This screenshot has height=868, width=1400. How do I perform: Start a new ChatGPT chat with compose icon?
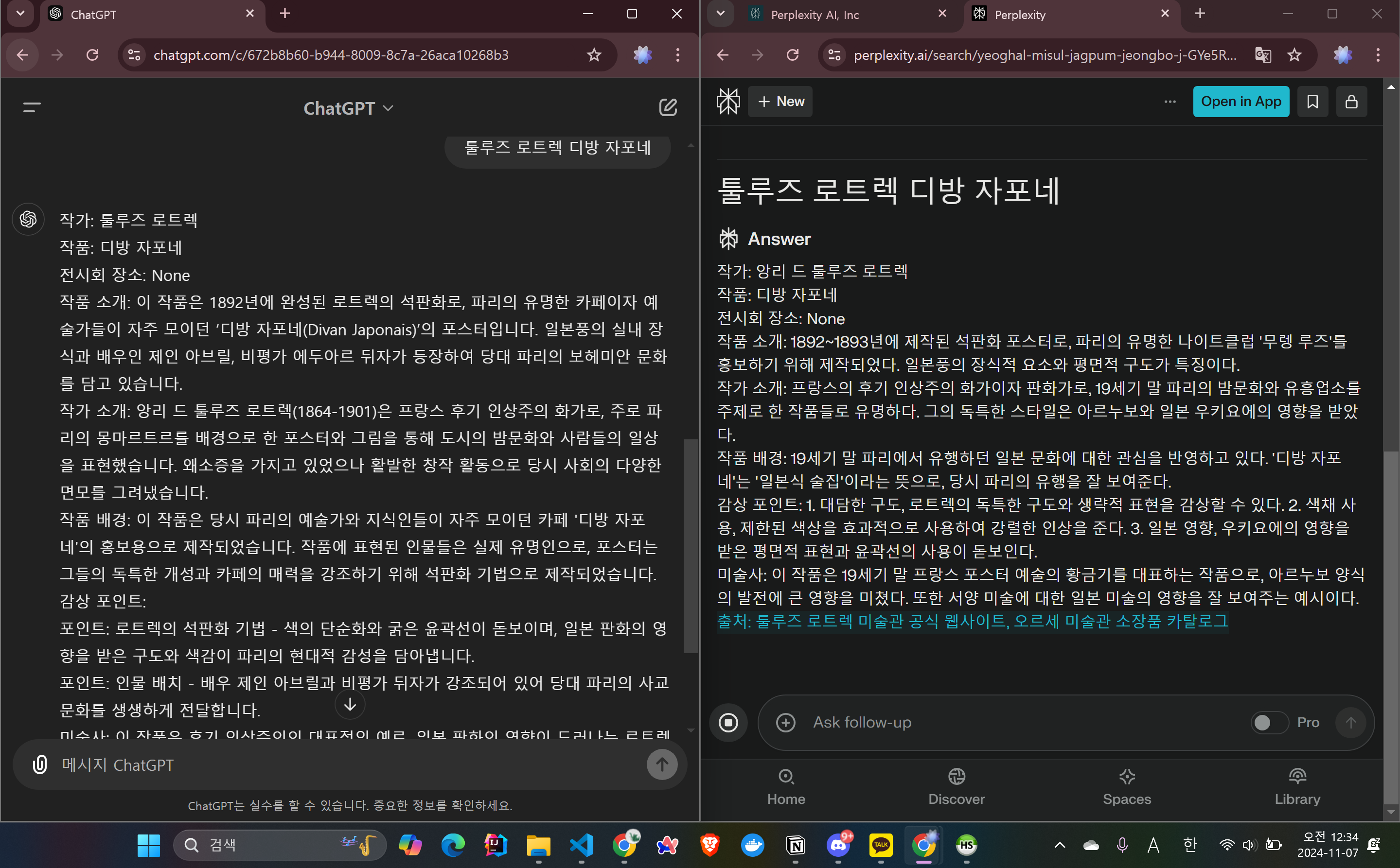click(667, 107)
